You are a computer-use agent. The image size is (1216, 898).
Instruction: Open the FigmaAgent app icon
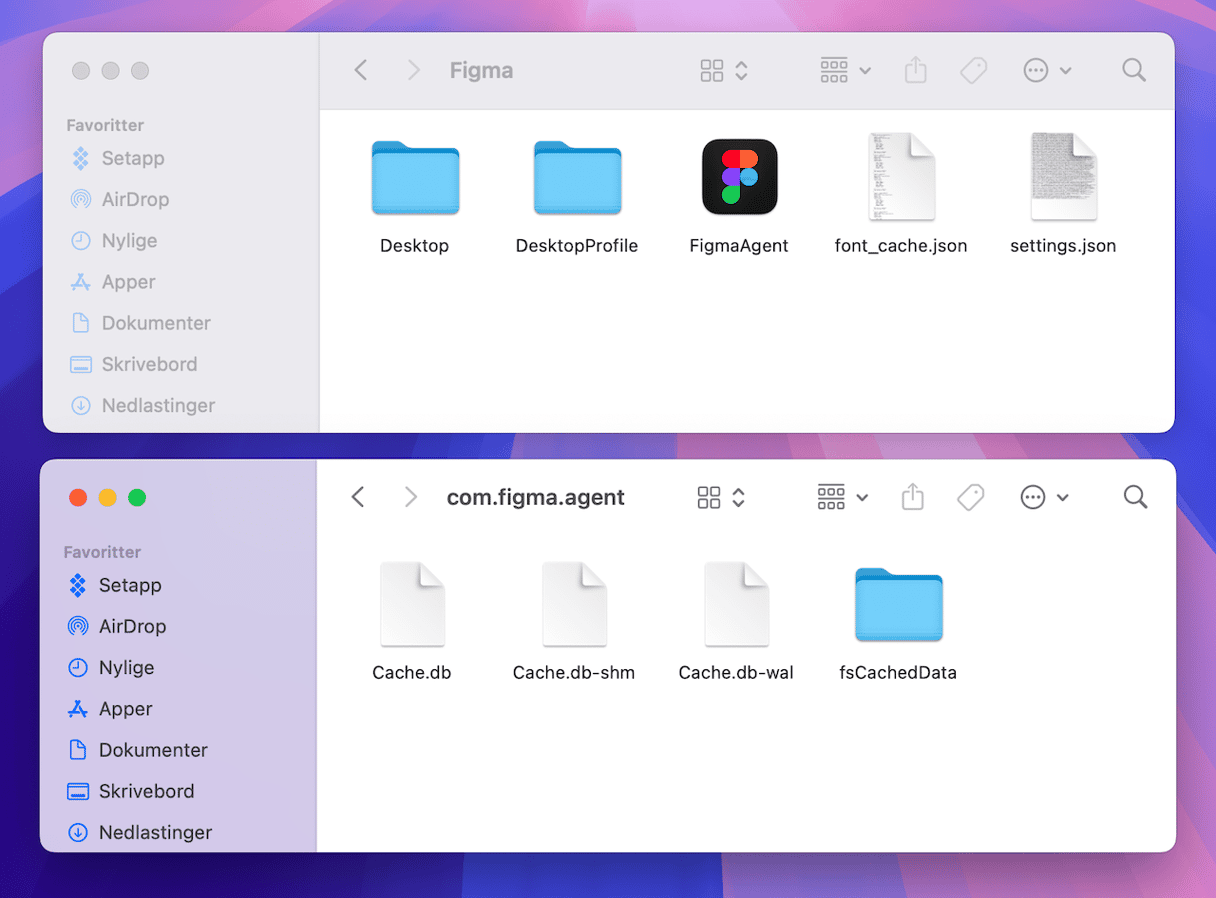[739, 177]
